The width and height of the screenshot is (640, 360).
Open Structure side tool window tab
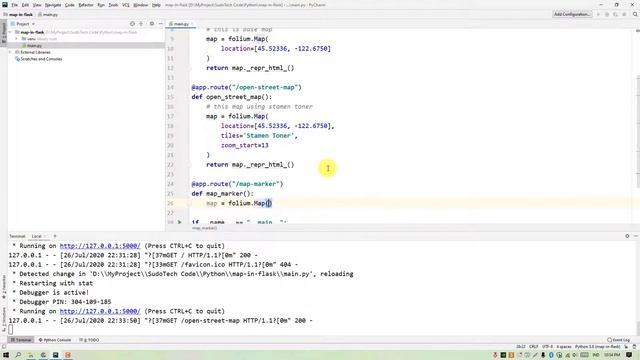(x=4, y=319)
